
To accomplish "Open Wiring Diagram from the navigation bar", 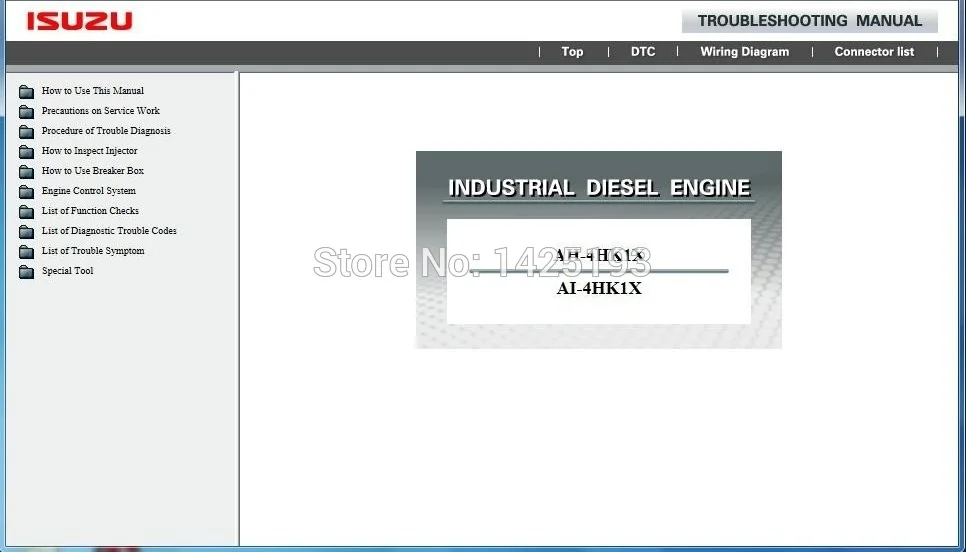I will (x=744, y=52).
